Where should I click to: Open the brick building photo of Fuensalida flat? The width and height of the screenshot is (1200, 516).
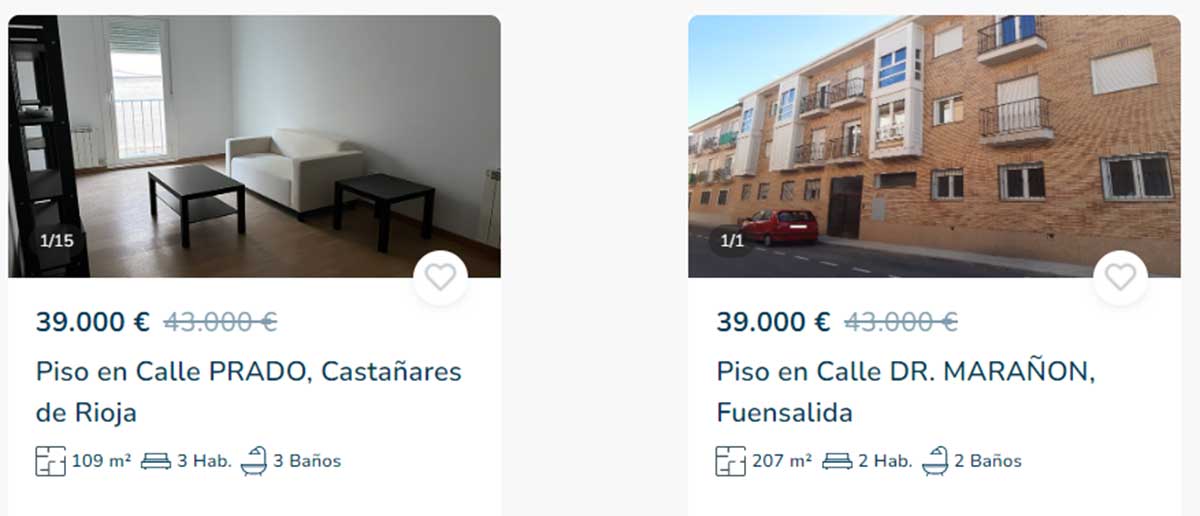[934, 146]
